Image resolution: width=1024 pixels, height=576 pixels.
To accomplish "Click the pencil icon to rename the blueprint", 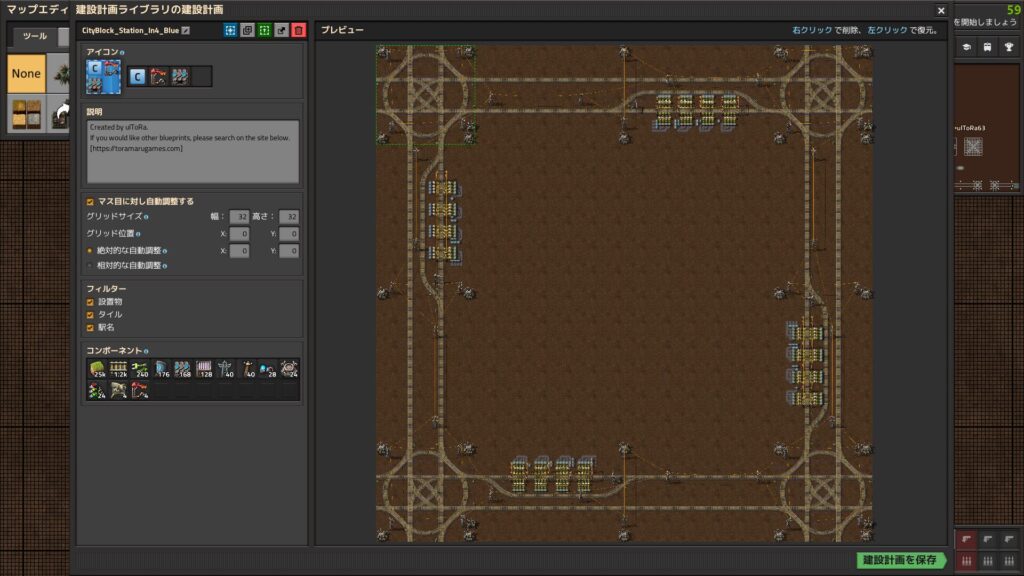I will pos(186,31).
